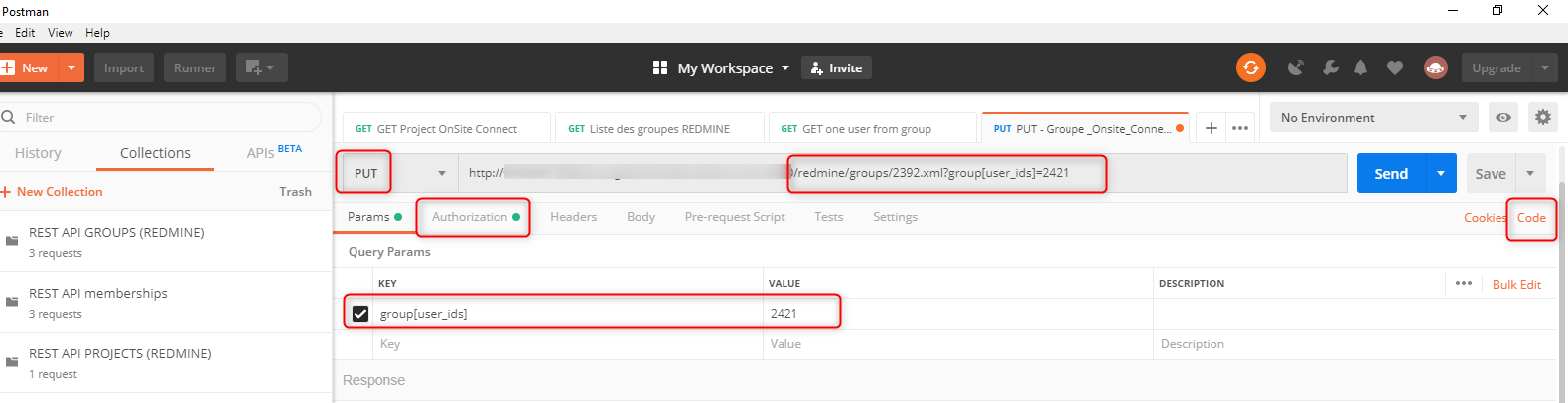This screenshot has width=1568, height=403.
Task: Open the Upgrade dropdown arrow
Action: tap(1544, 67)
